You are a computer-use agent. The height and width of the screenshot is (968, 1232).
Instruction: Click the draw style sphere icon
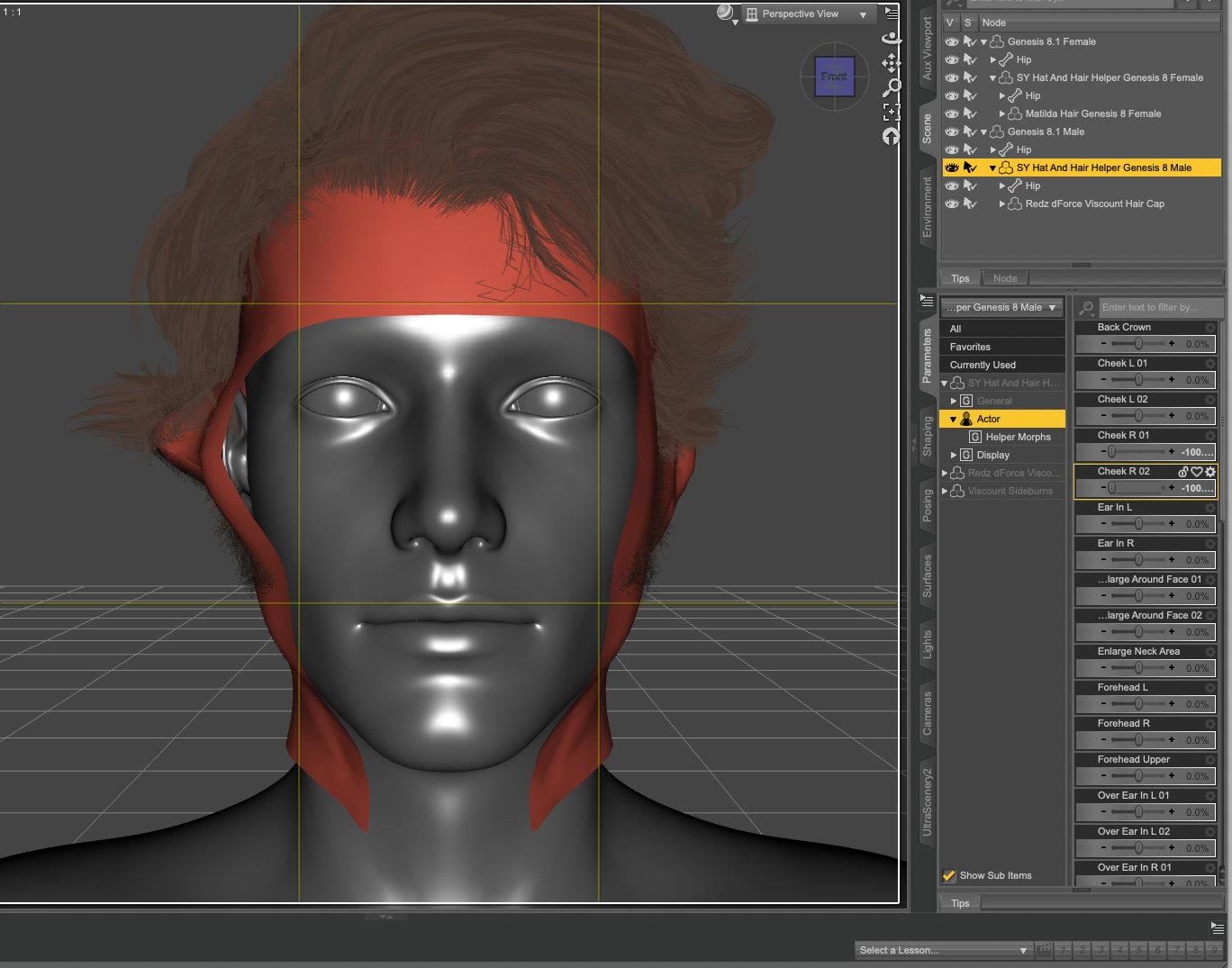725,13
